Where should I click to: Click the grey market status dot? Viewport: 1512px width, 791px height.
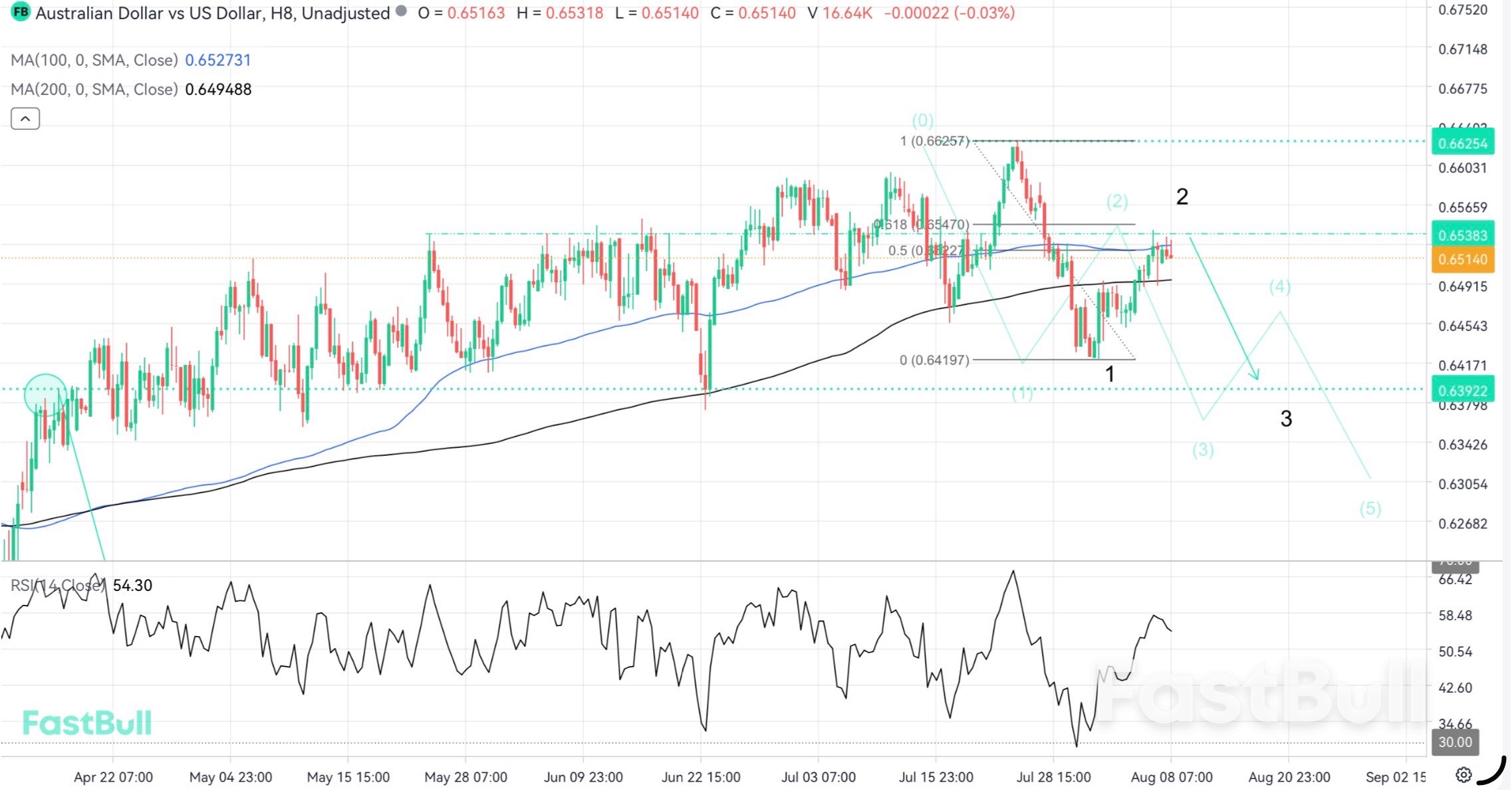(401, 11)
